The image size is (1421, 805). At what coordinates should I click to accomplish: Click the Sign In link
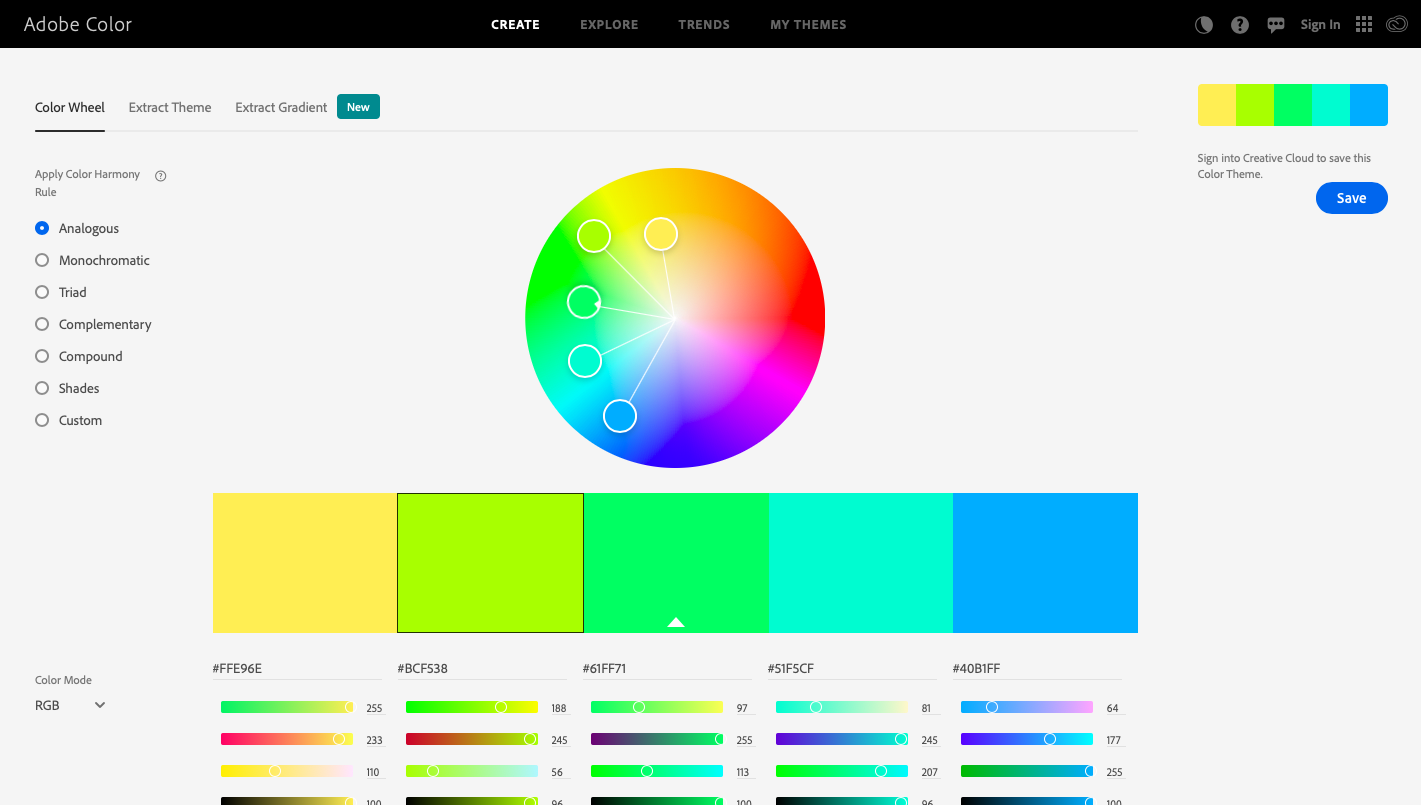1320,24
